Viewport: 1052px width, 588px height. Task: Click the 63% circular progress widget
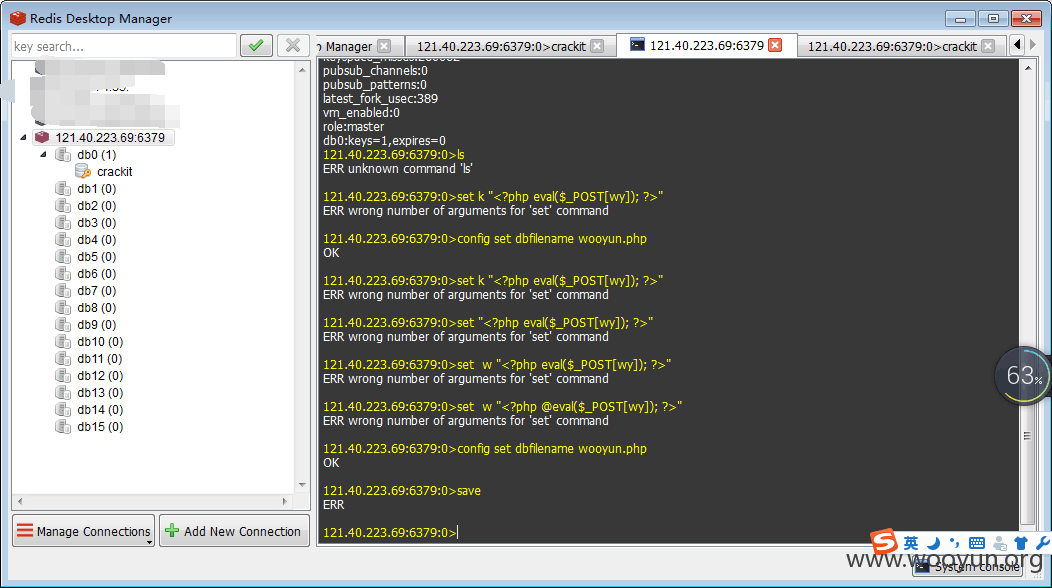(1023, 375)
